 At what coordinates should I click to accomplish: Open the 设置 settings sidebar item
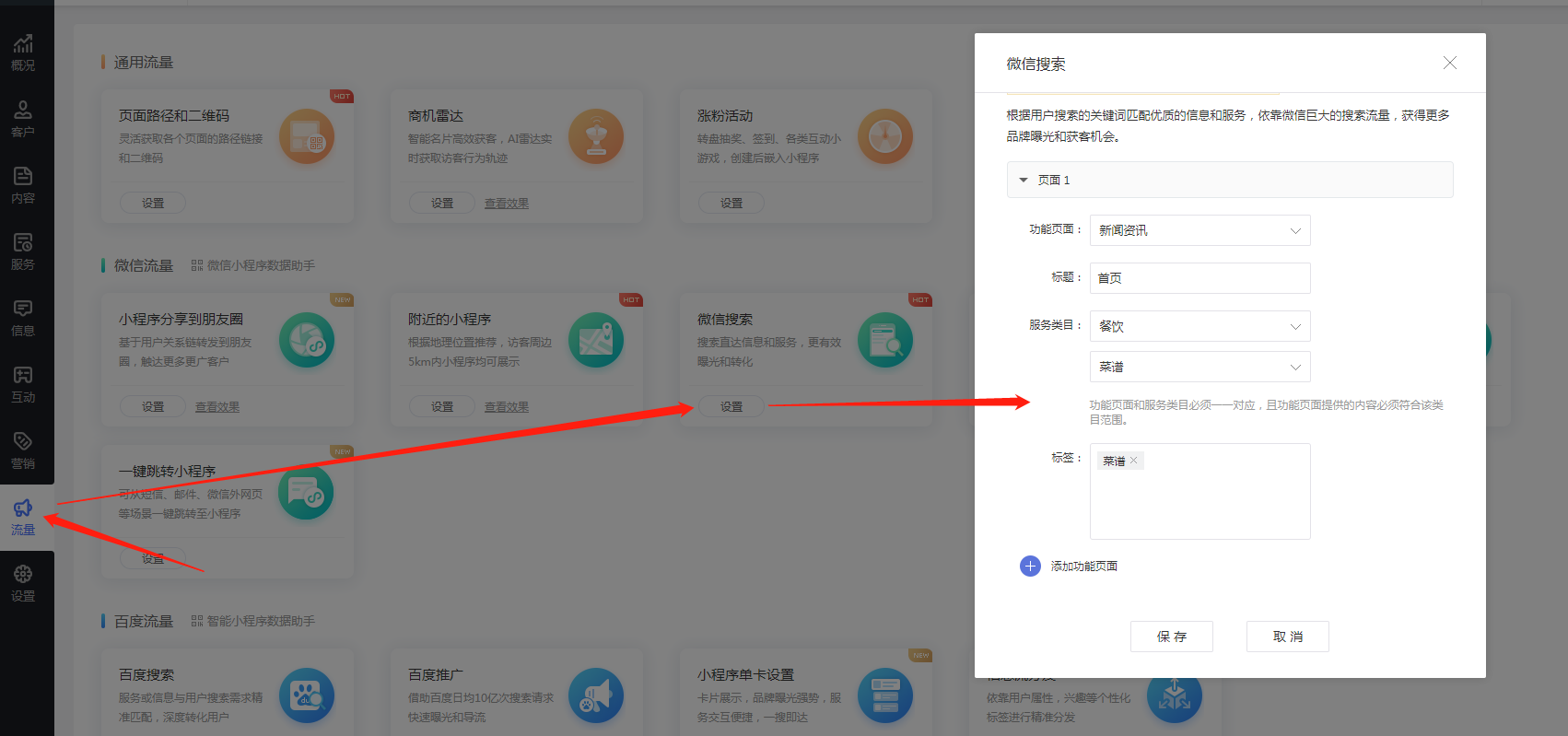tap(23, 583)
